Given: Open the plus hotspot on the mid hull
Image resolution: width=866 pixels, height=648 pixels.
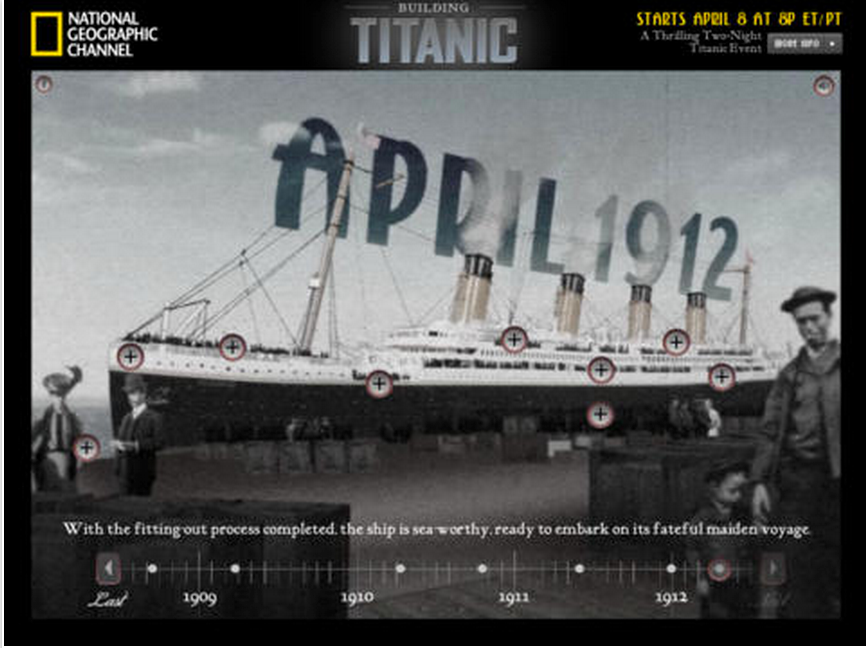Looking at the screenshot, I should [379, 383].
